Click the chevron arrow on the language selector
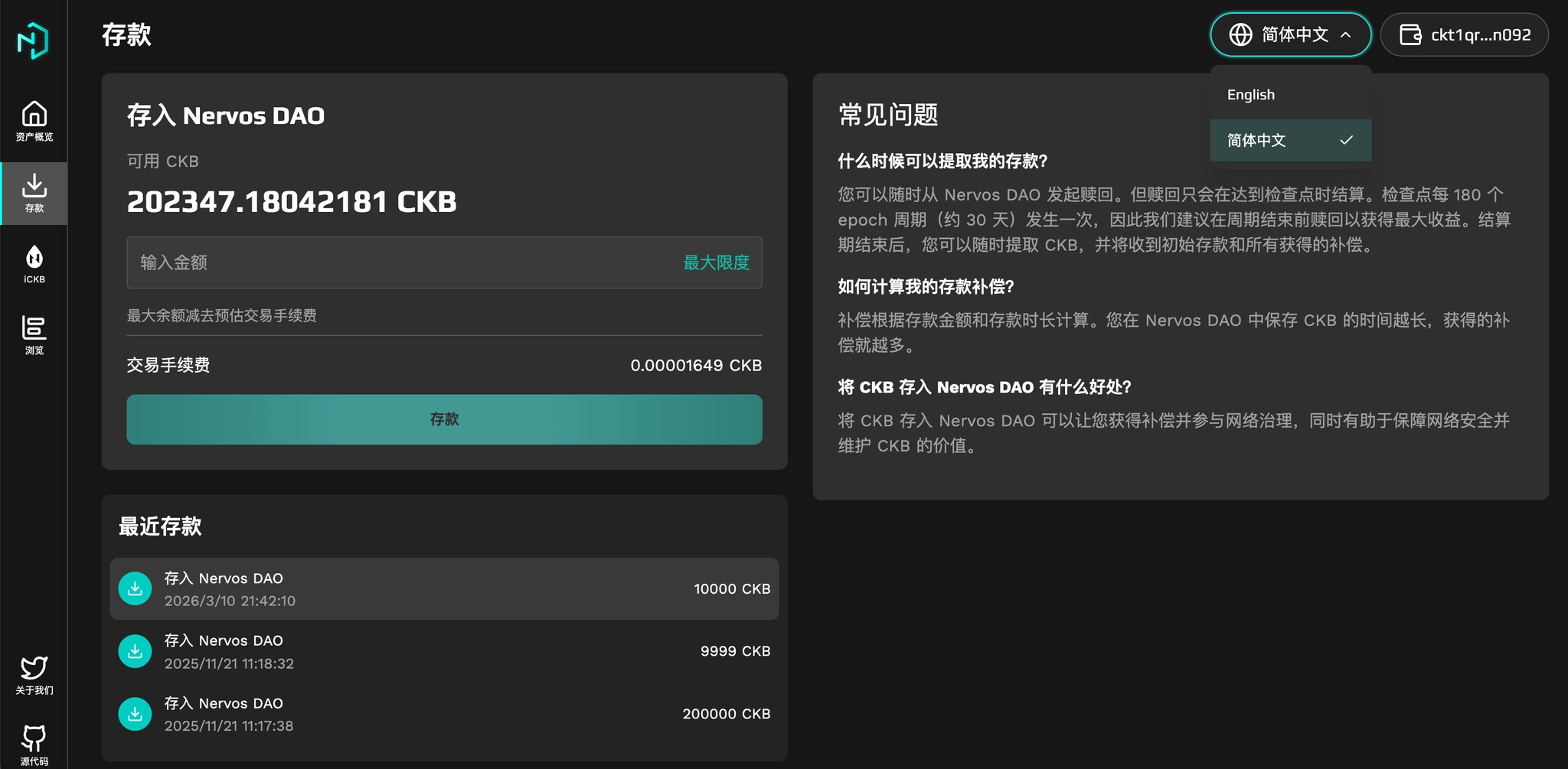1568x769 pixels. click(x=1345, y=35)
